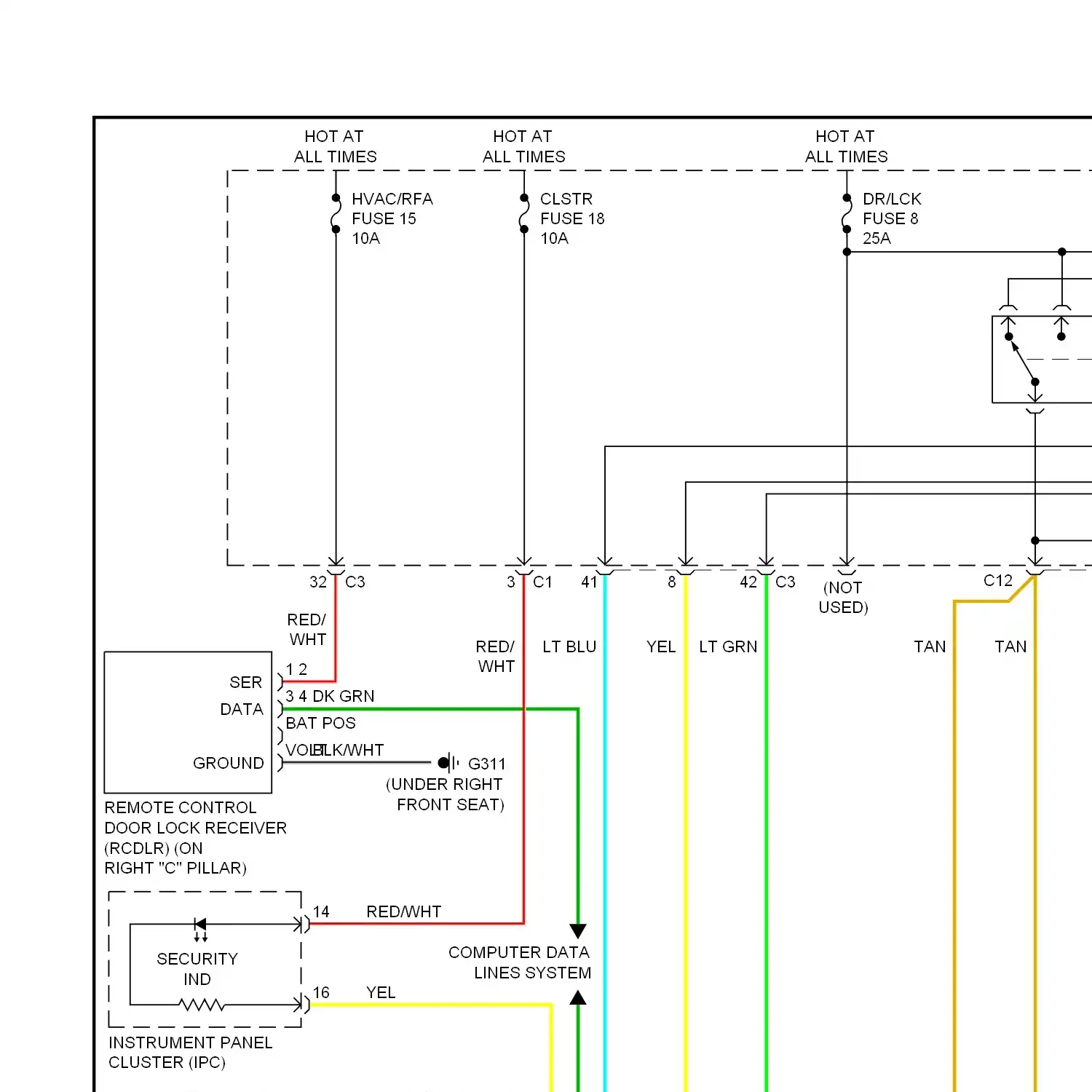This screenshot has height=1092, width=1092.
Task: Click the DR/LCK FUSE 8 label
Action: pos(892,218)
